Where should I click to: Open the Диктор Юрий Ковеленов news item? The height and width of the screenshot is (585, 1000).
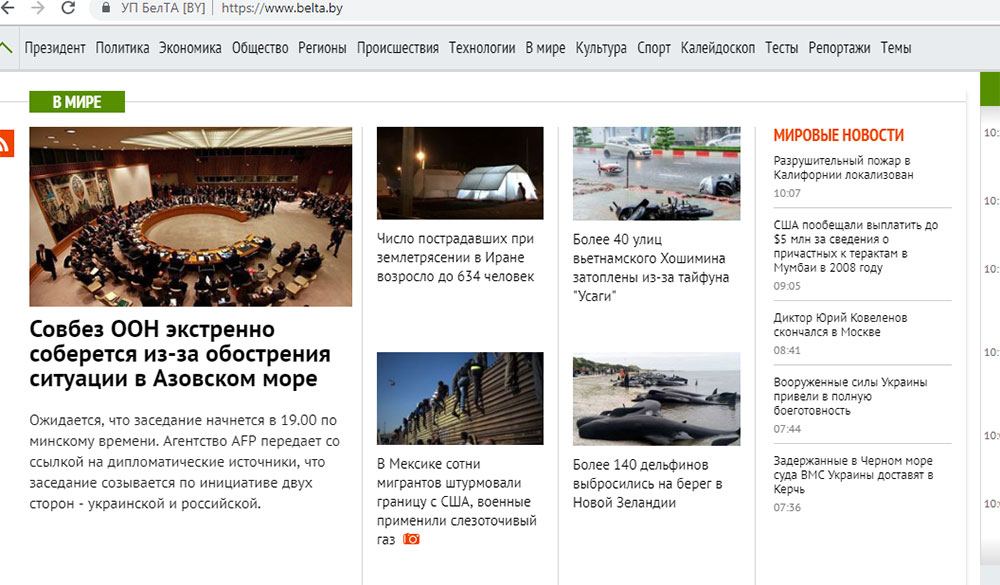(840, 325)
